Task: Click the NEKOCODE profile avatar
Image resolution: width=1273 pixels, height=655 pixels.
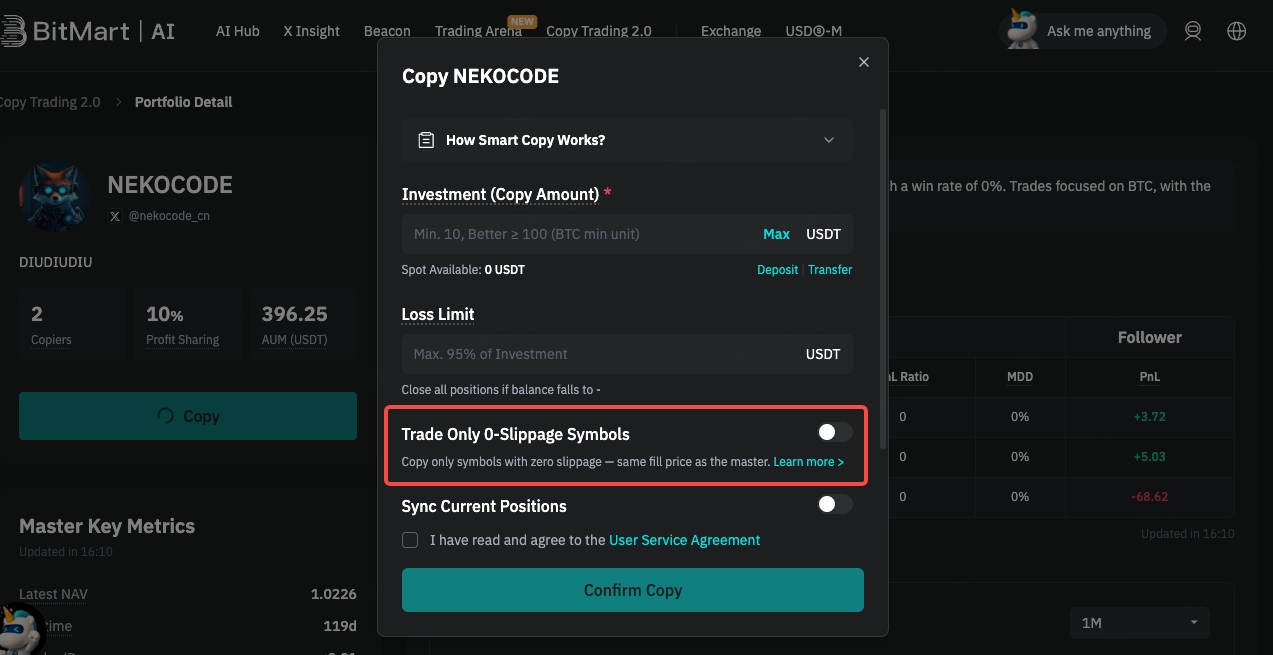Action: tap(54, 195)
